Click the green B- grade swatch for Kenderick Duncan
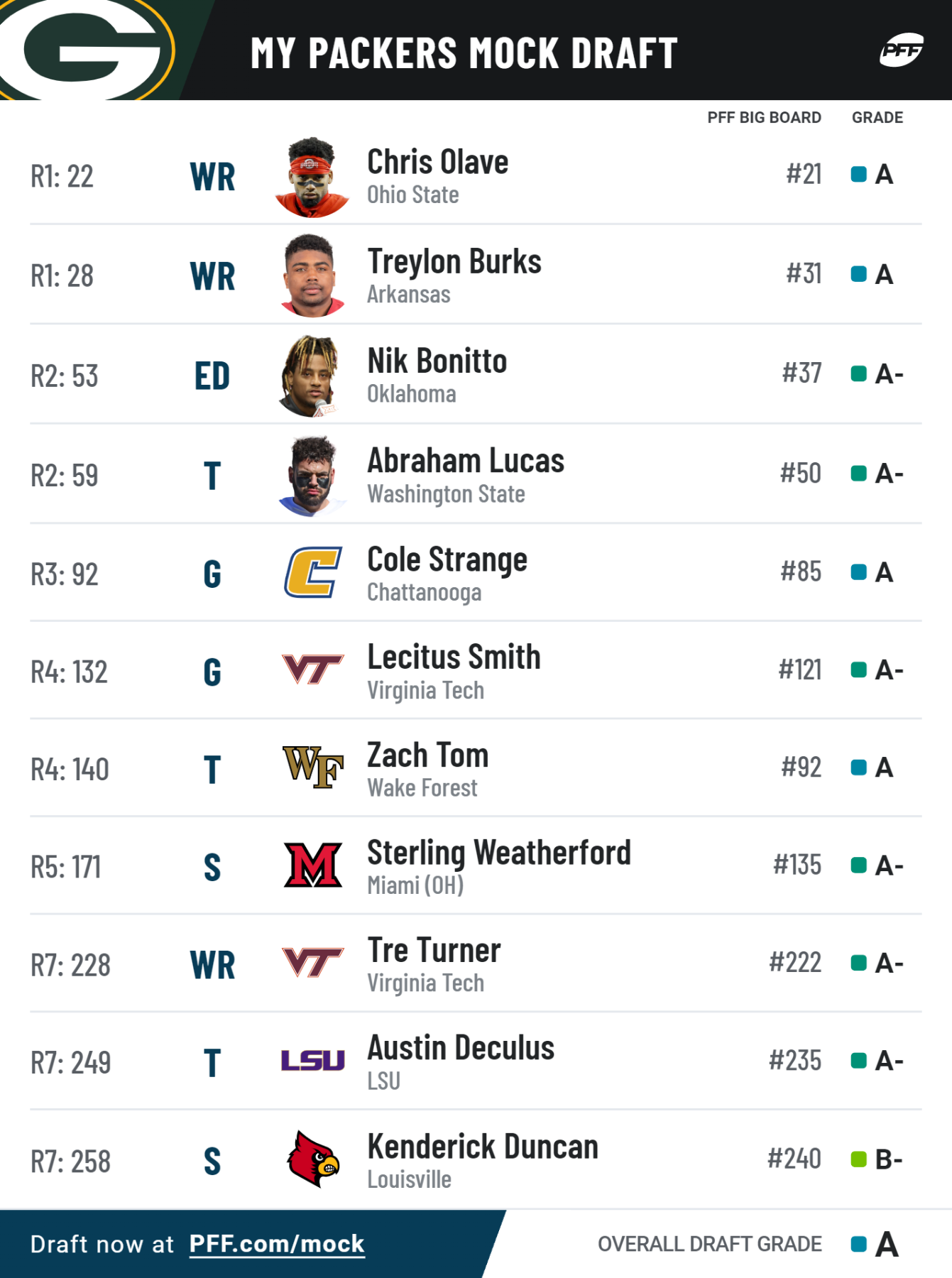 pos(858,1159)
